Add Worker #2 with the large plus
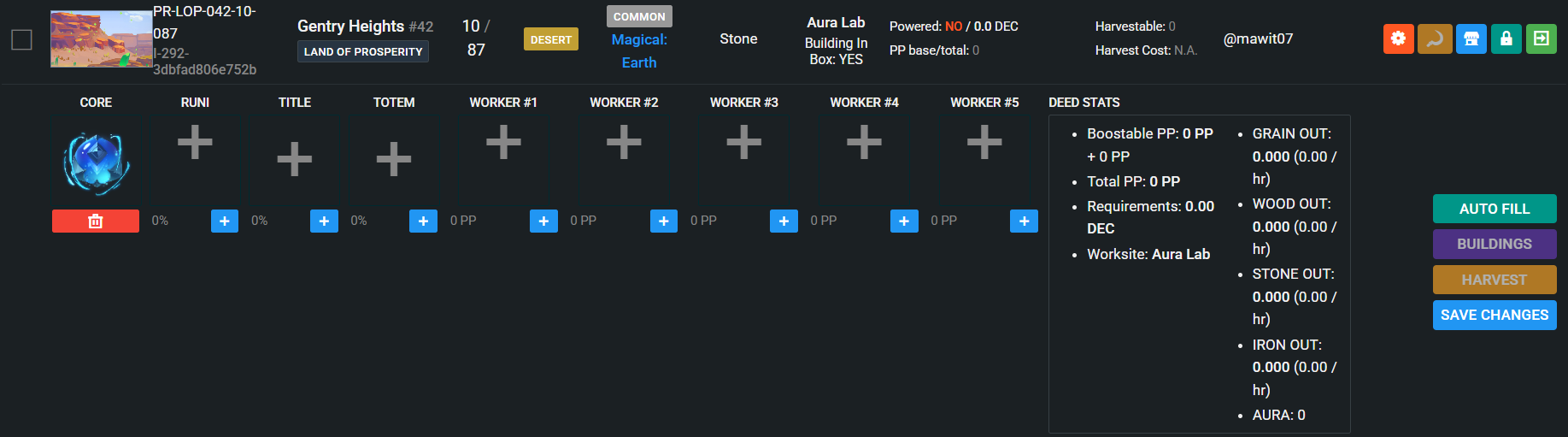 click(x=624, y=142)
